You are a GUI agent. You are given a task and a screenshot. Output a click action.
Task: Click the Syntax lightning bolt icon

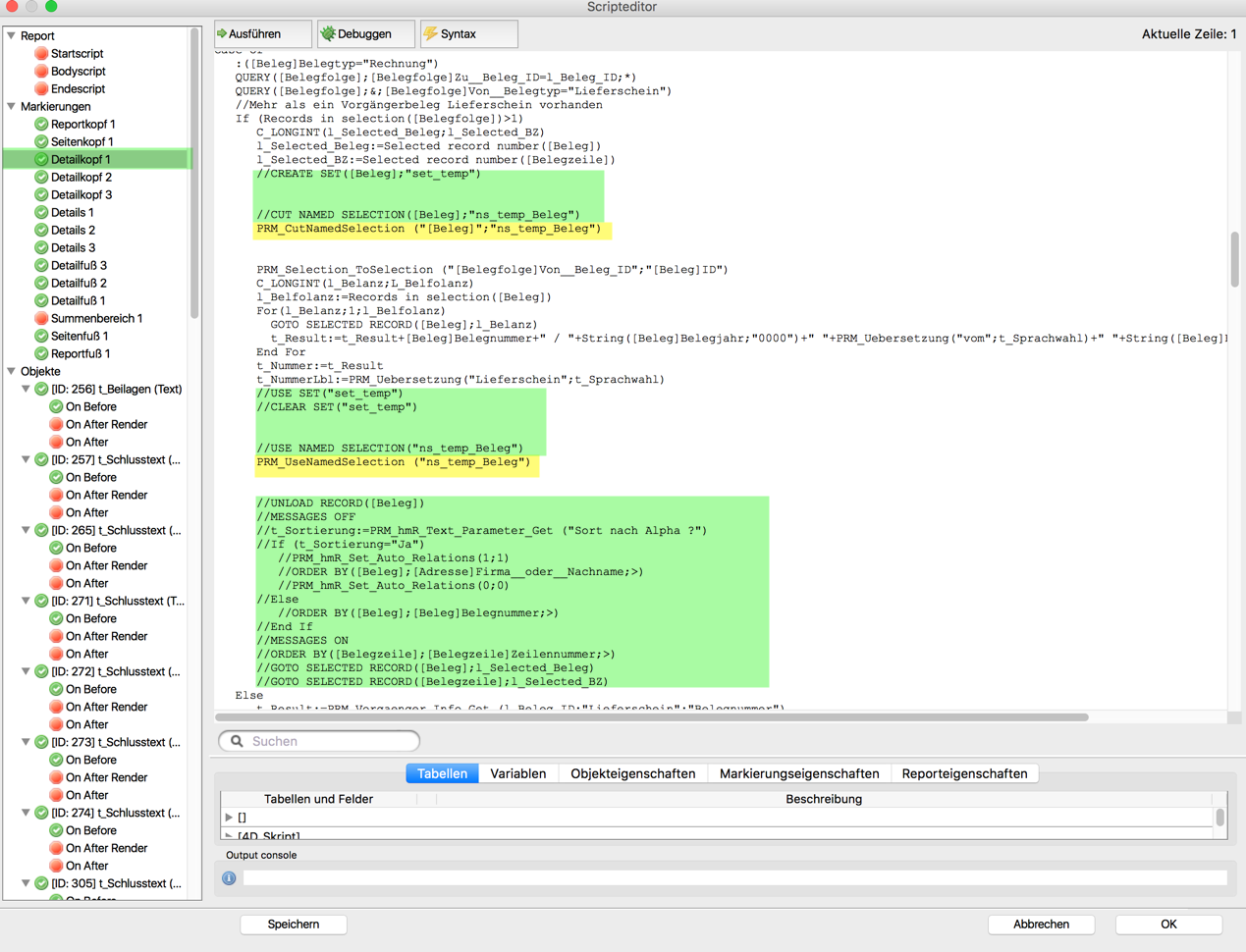click(x=430, y=34)
